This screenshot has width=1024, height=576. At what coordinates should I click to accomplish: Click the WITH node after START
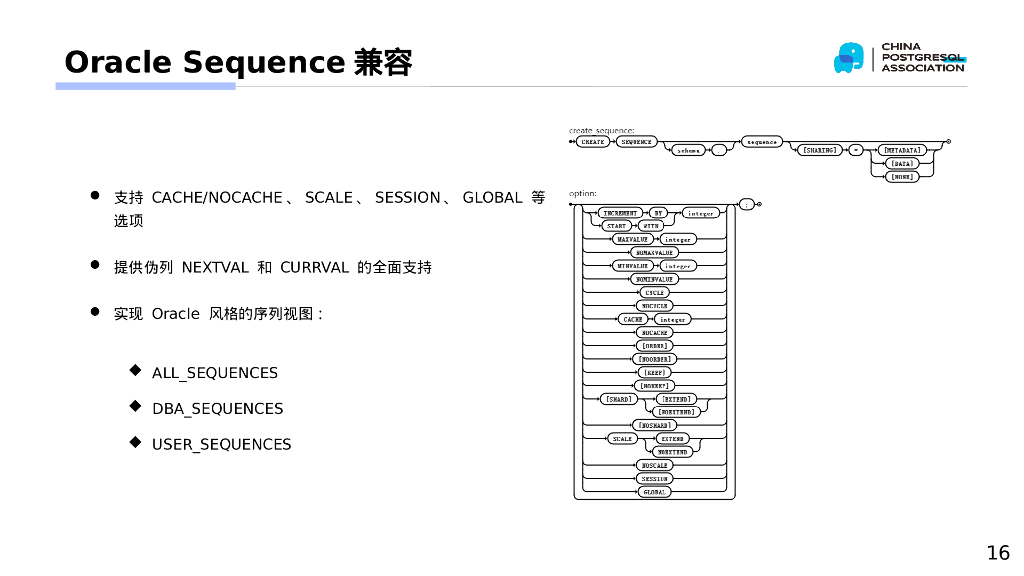[651, 226]
